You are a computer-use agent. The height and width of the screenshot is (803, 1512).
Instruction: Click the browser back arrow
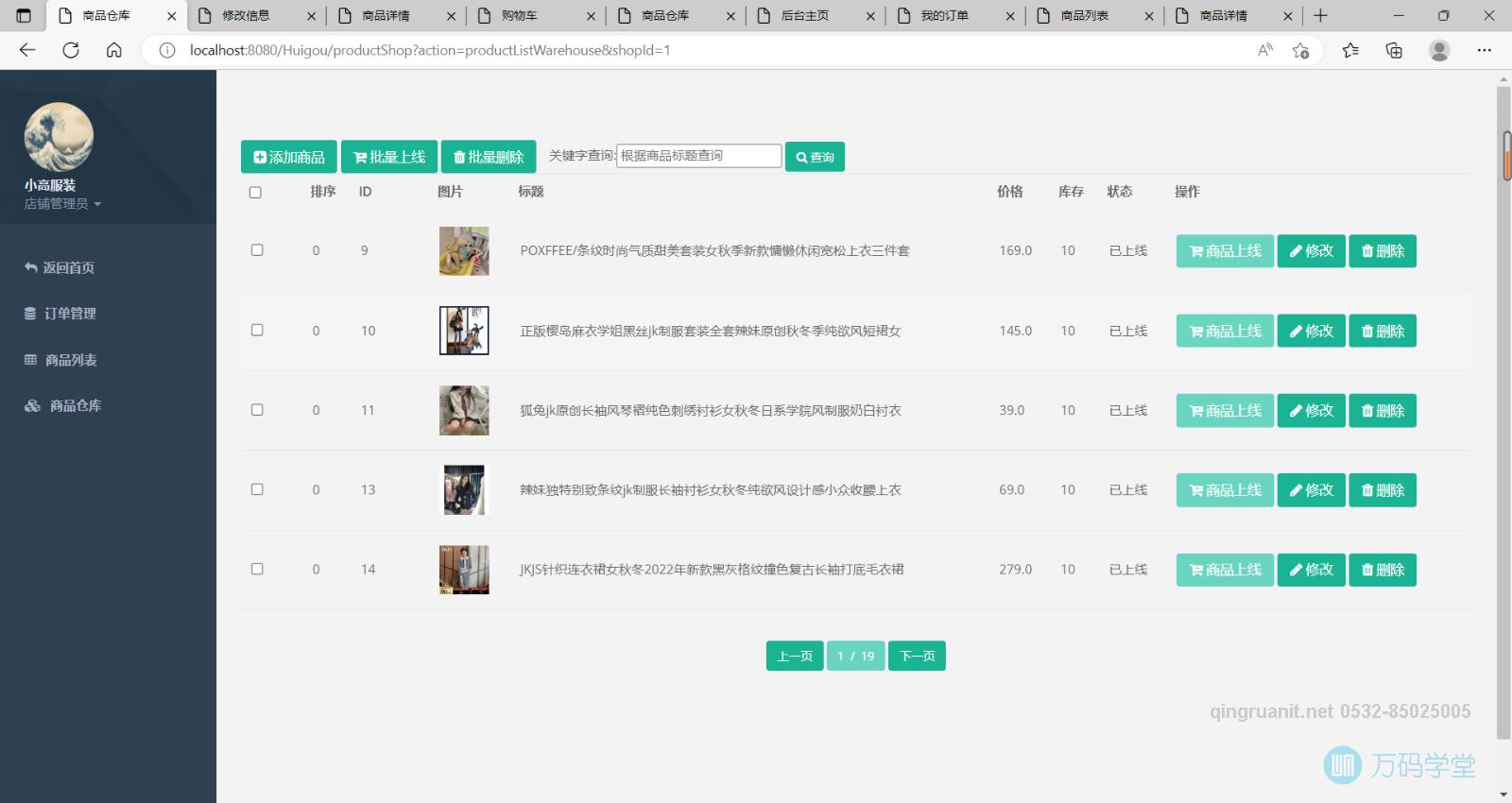(27, 50)
